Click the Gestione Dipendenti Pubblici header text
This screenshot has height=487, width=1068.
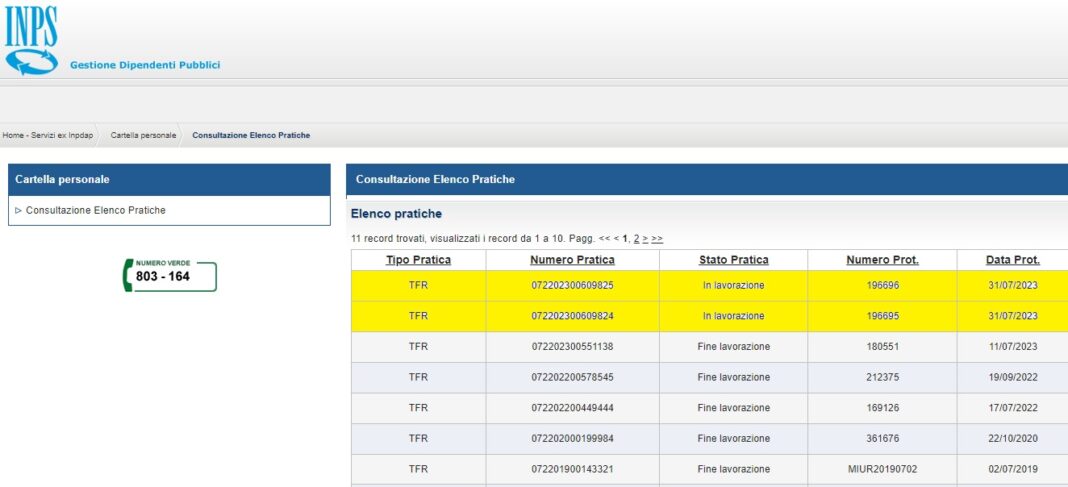(x=145, y=65)
